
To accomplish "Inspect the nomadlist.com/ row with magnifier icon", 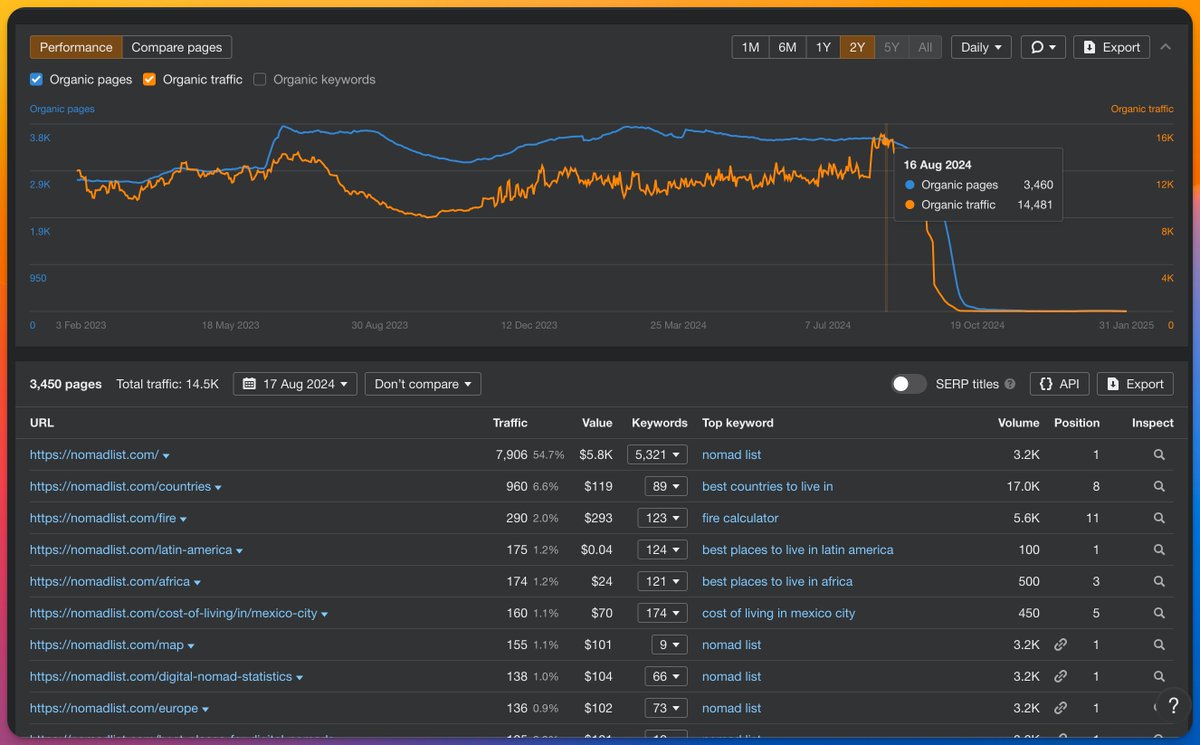I will 1159,455.
